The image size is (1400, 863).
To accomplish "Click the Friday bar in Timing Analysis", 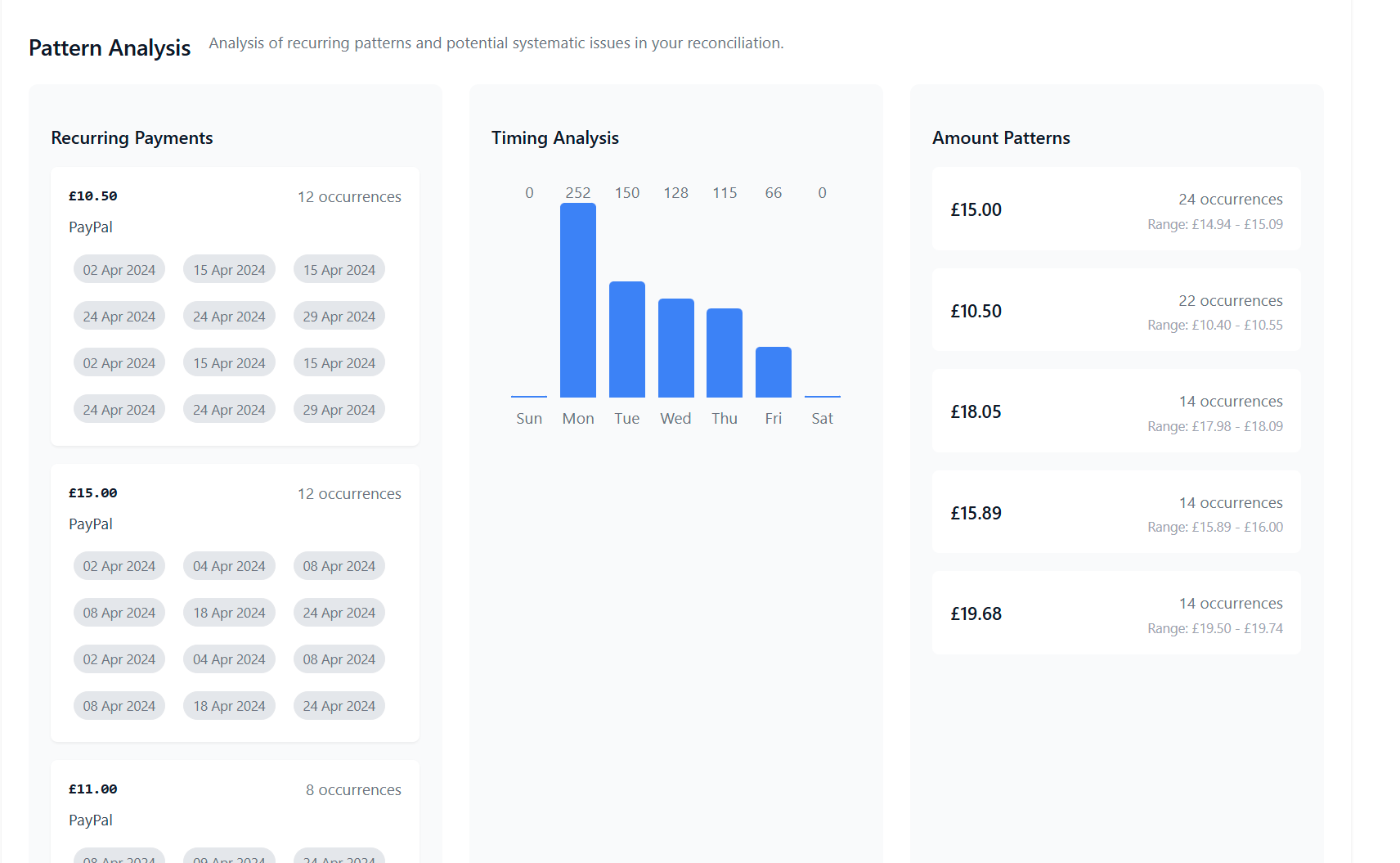I will point(773,372).
